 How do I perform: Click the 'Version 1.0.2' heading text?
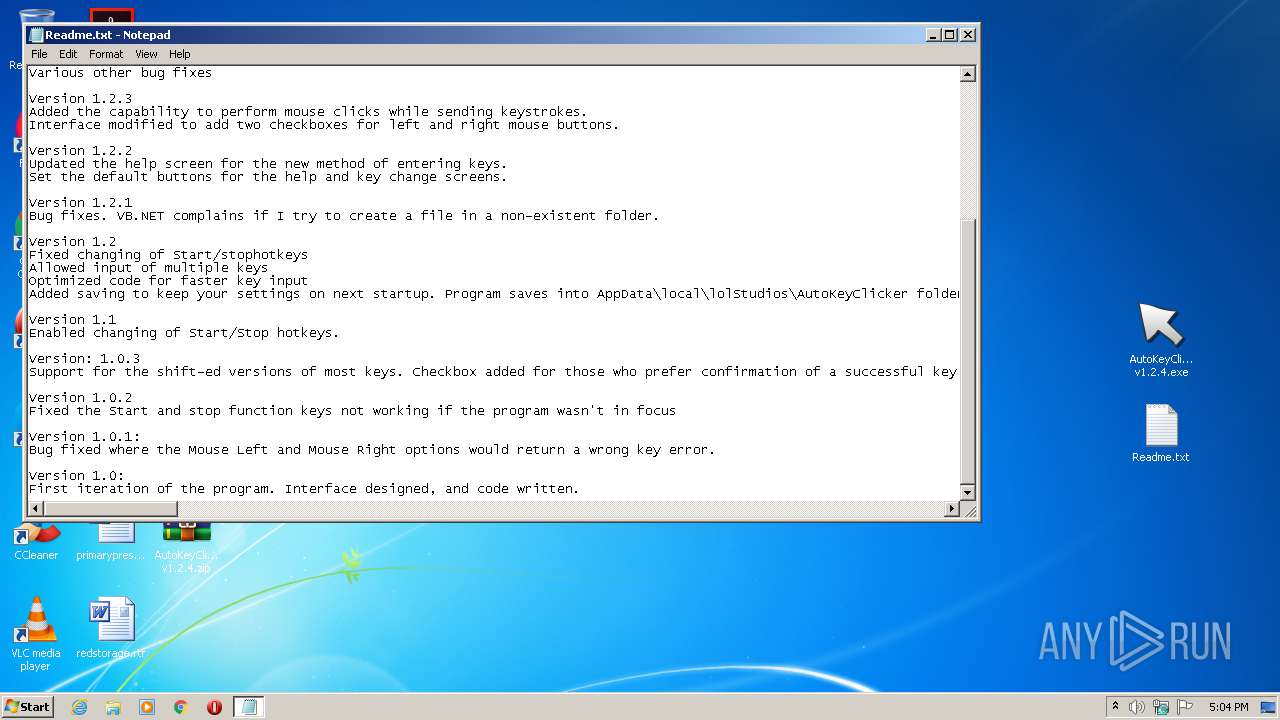coord(80,397)
